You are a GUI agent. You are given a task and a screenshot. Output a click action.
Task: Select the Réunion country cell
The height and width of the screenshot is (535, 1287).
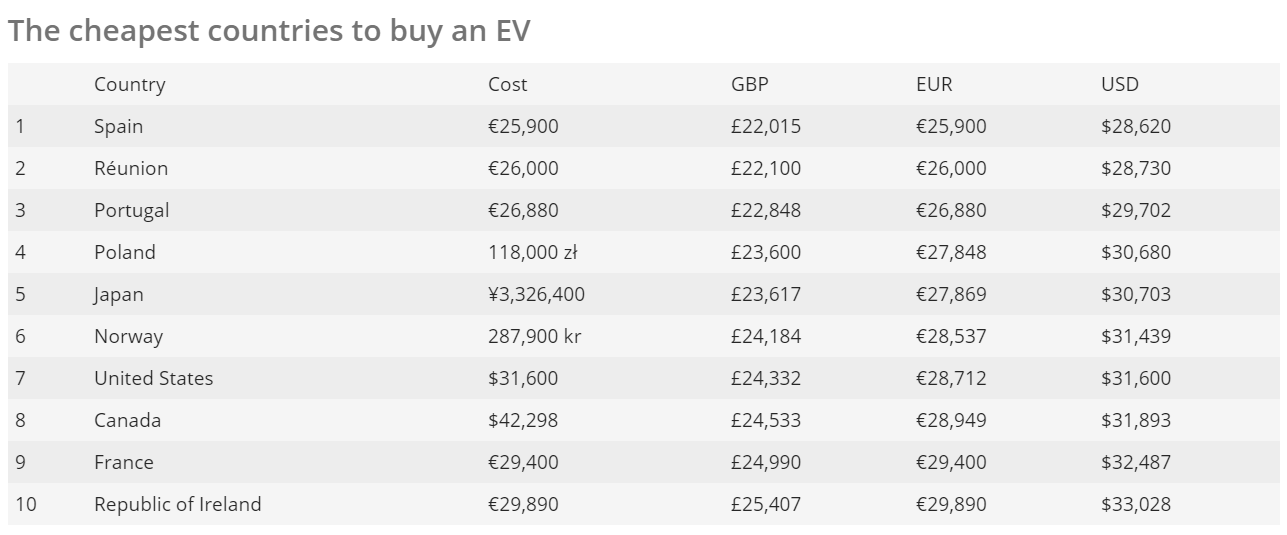click(131, 169)
